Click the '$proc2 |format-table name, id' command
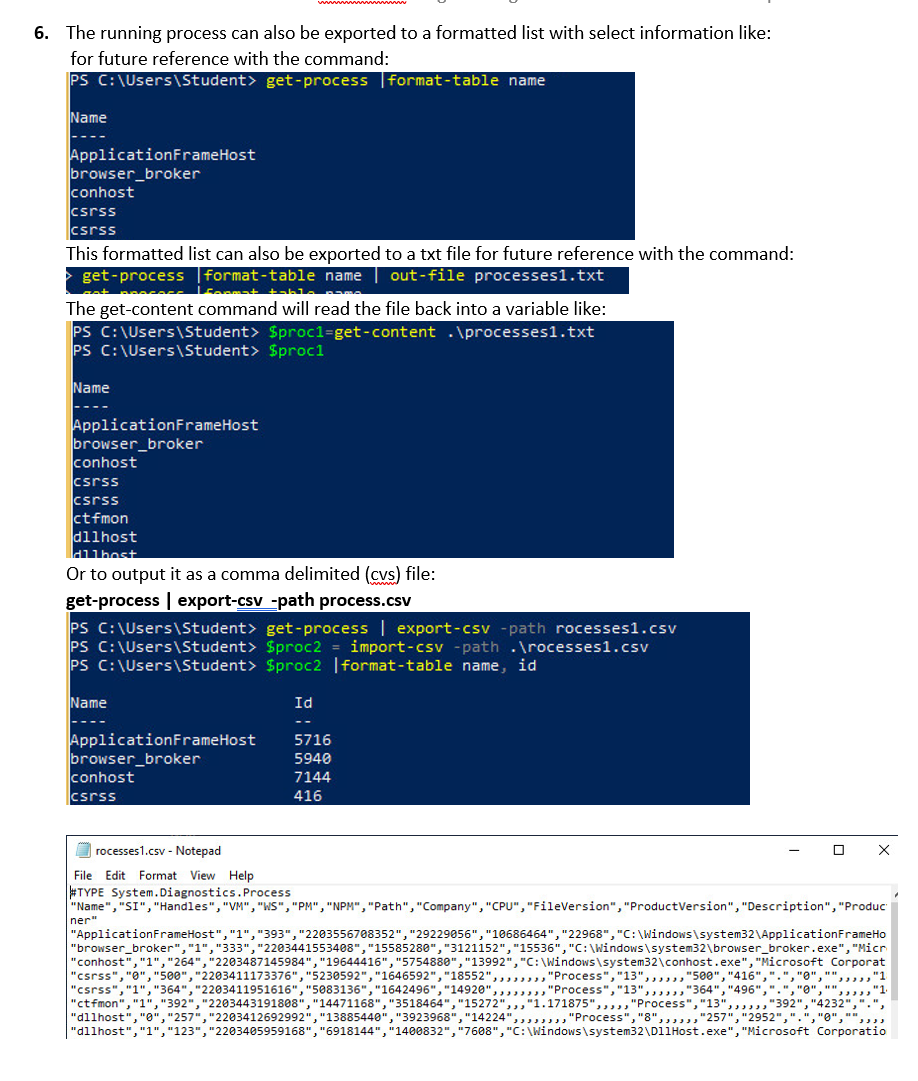 (401, 665)
